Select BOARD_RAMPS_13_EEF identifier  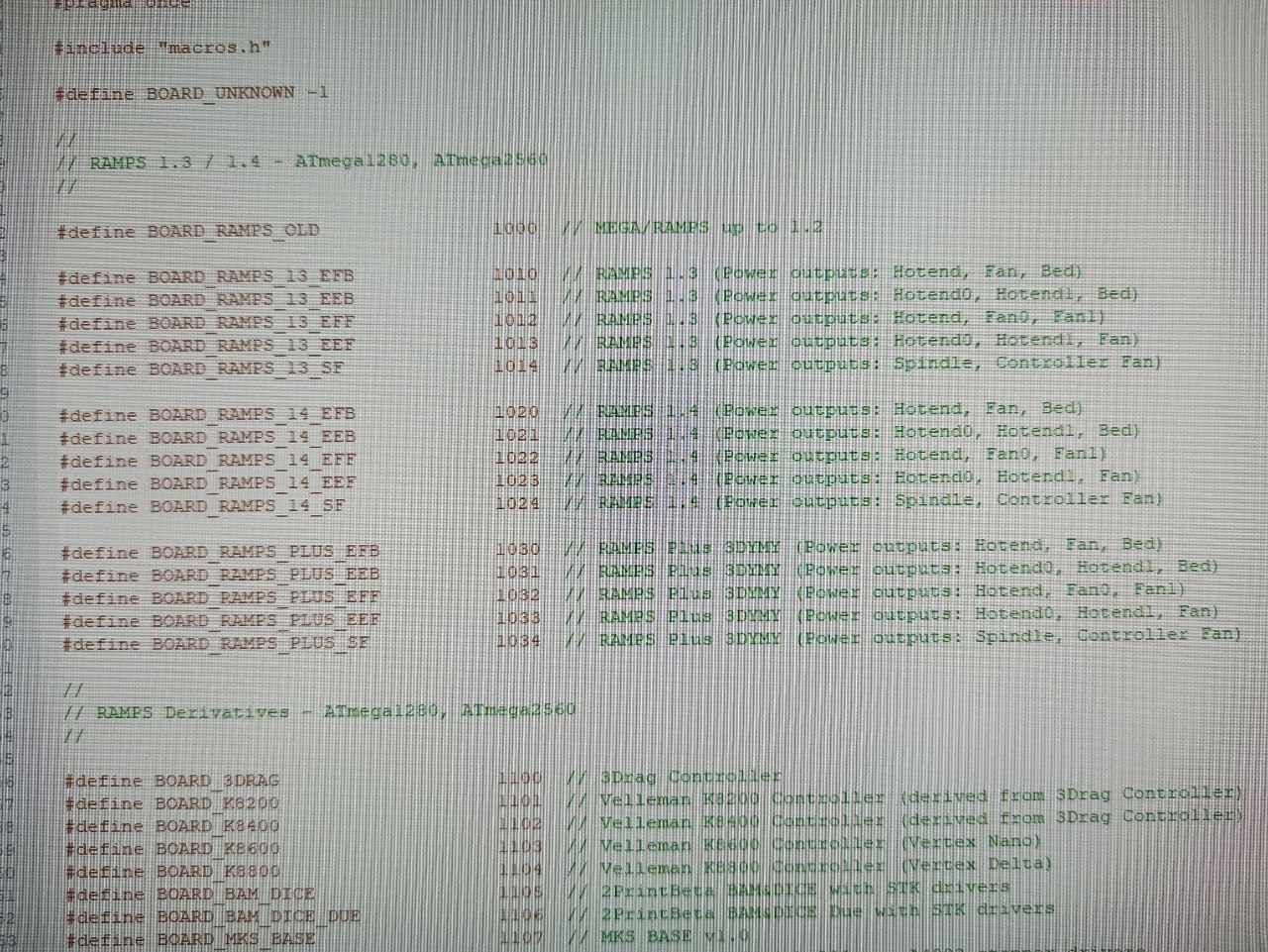coord(252,346)
